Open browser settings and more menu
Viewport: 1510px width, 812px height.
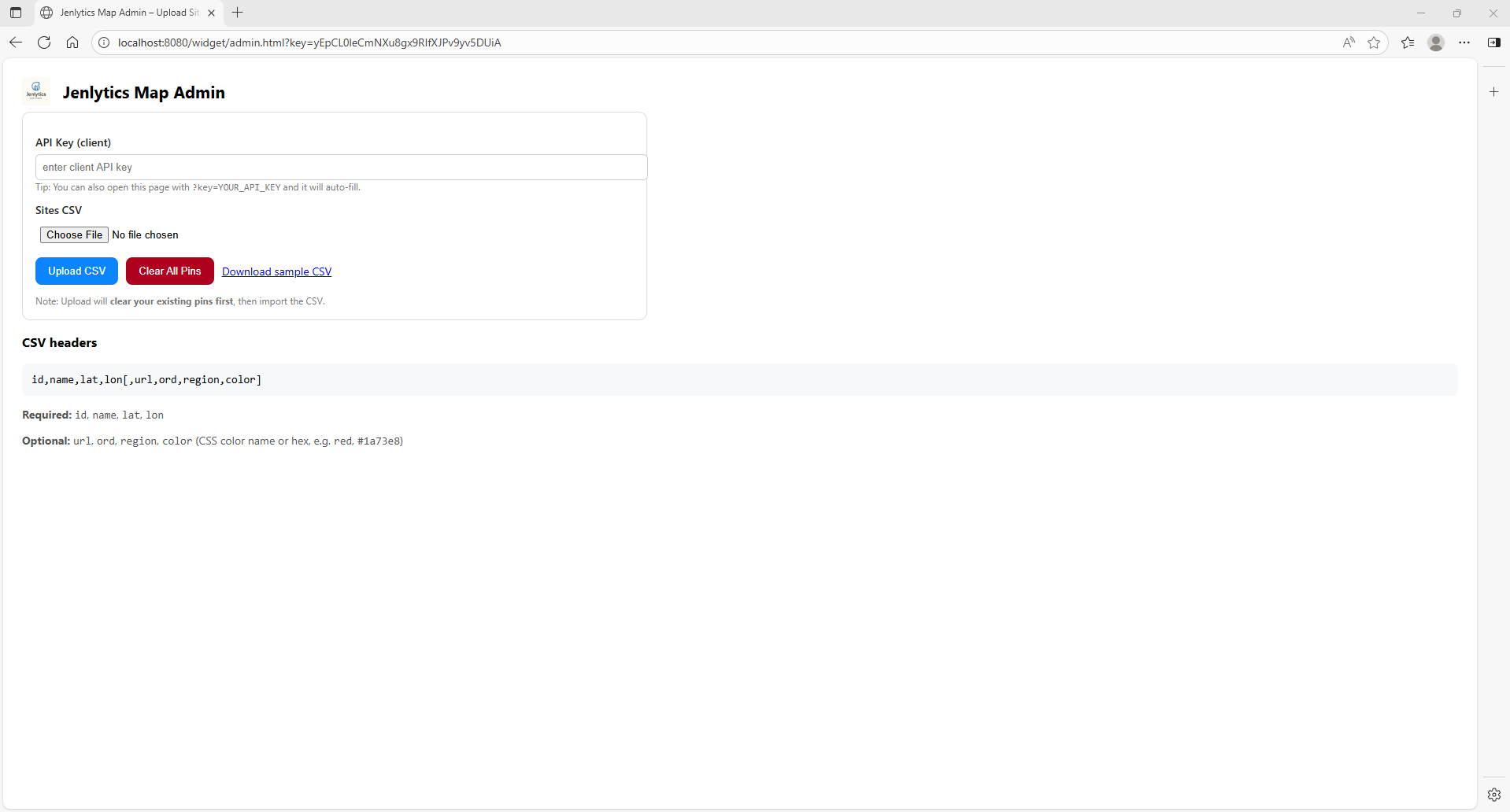[x=1465, y=42]
